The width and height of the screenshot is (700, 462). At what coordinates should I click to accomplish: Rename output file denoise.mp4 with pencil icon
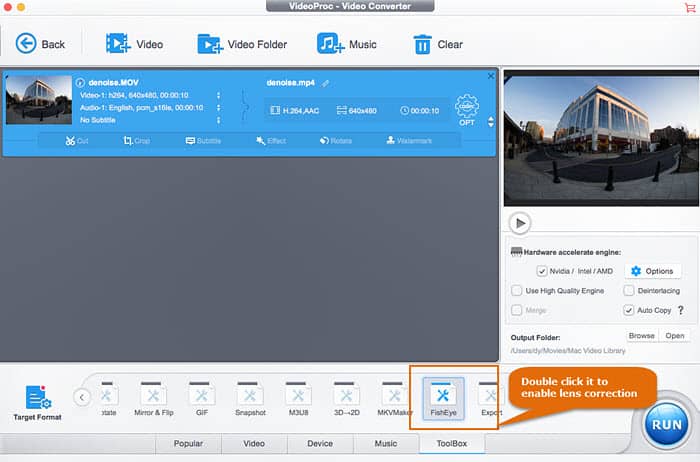[x=325, y=83]
